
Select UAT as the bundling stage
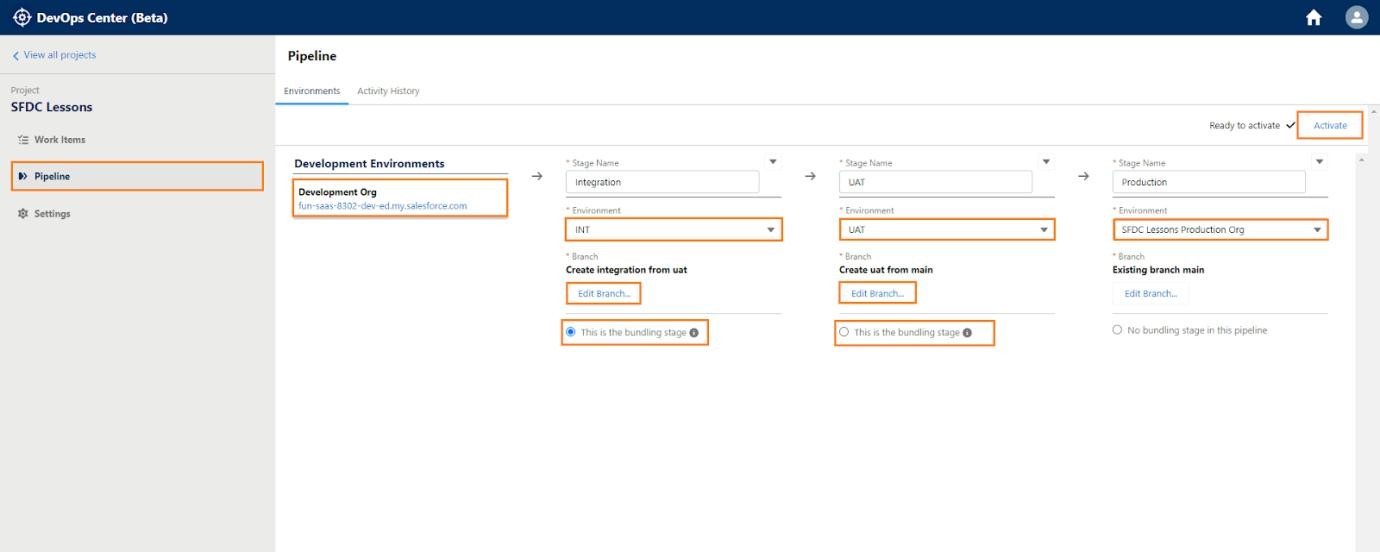(844, 332)
